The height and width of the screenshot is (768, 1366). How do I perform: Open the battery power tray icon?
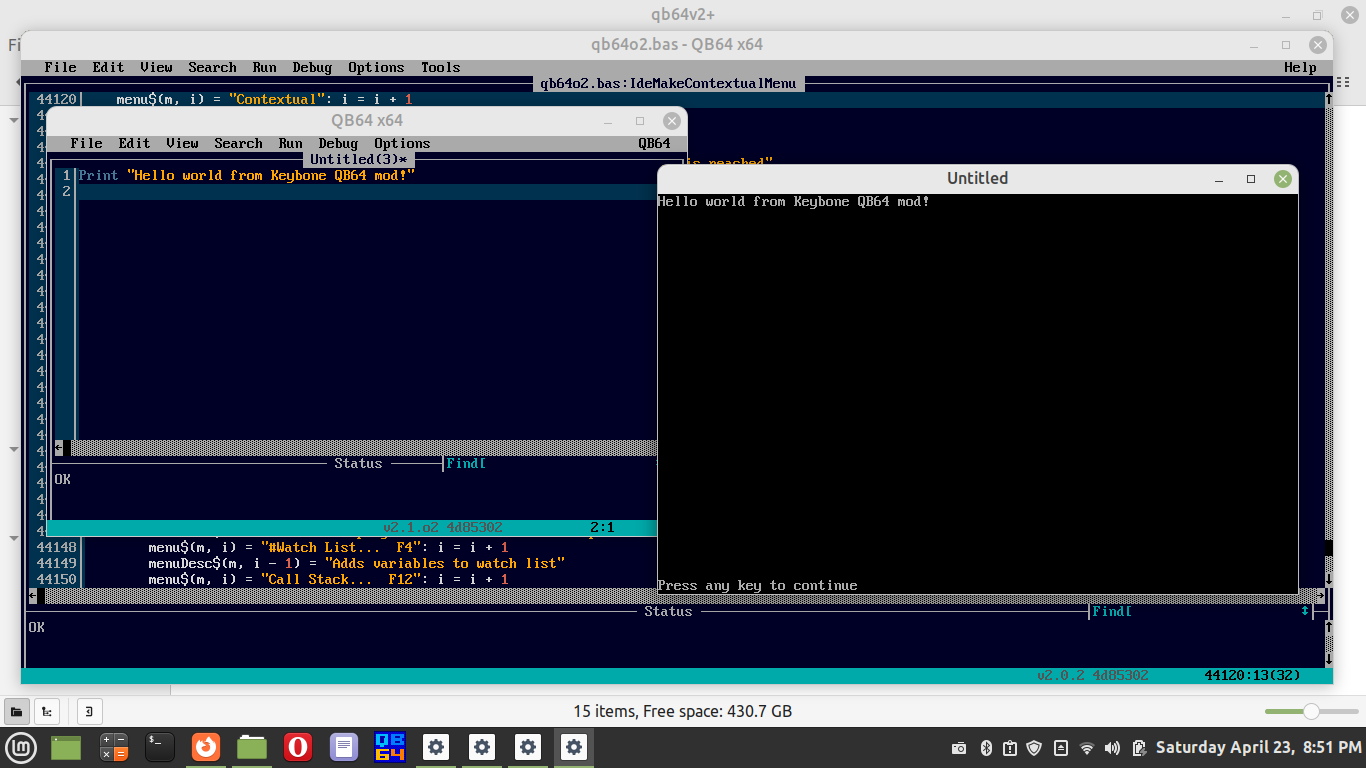point(1139,748)
